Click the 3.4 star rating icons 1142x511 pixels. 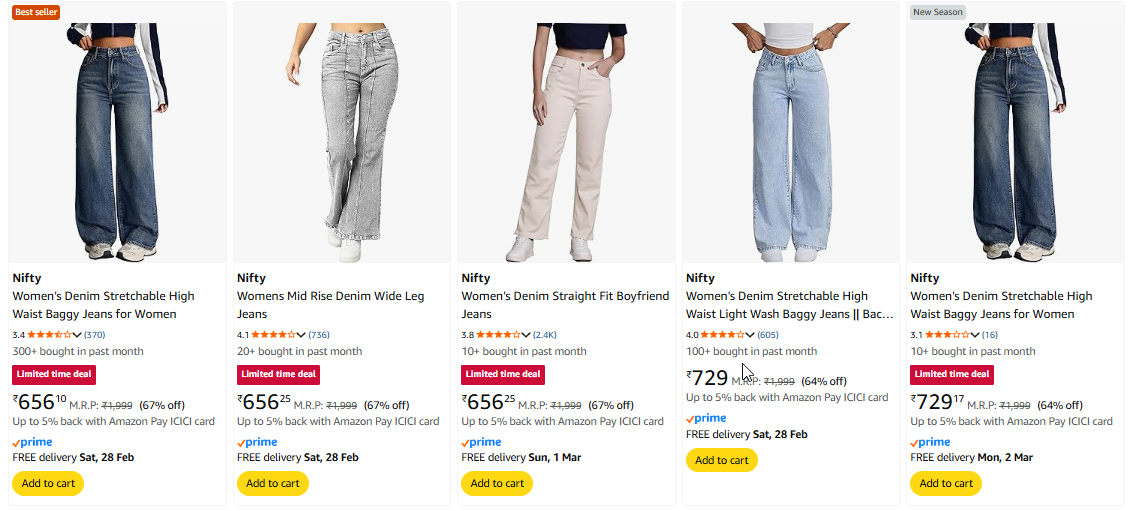[x=49, y=334]
